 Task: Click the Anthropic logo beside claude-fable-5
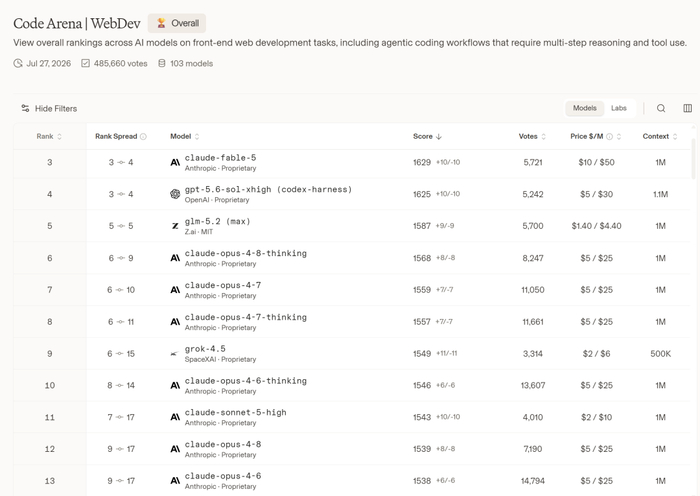[175, 163]
